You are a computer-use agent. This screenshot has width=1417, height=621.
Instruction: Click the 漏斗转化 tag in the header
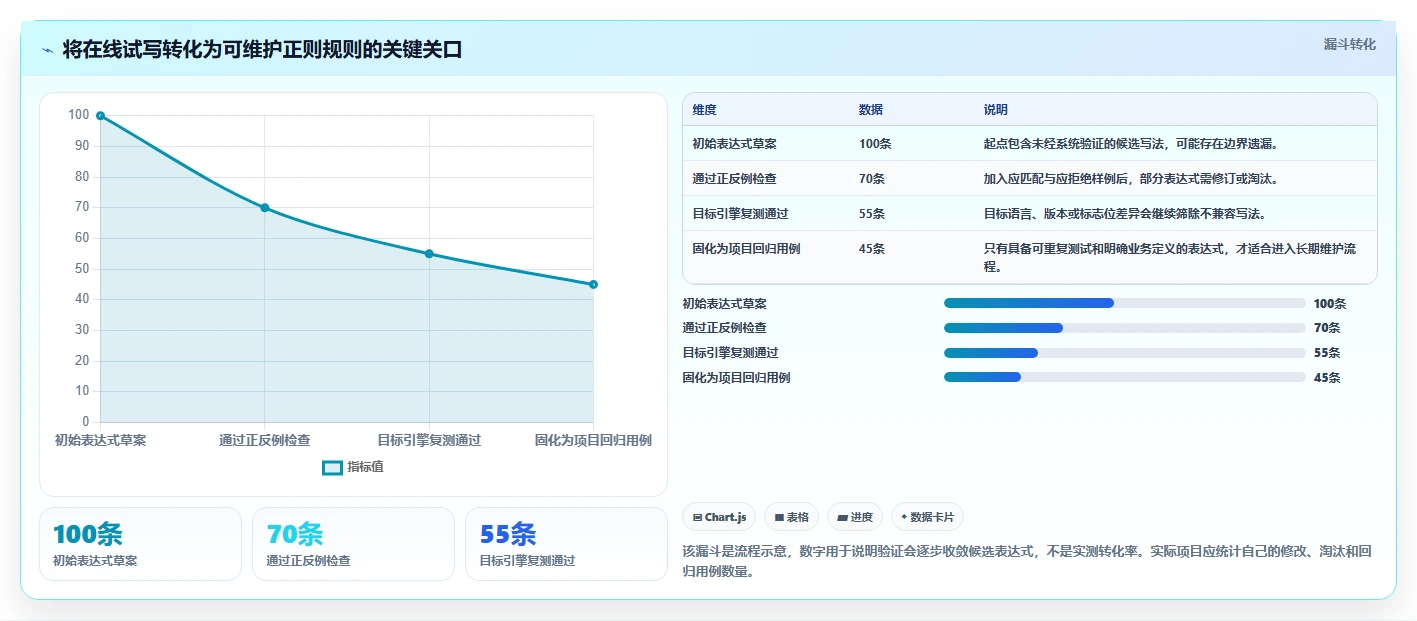[x=1349, y=45]
